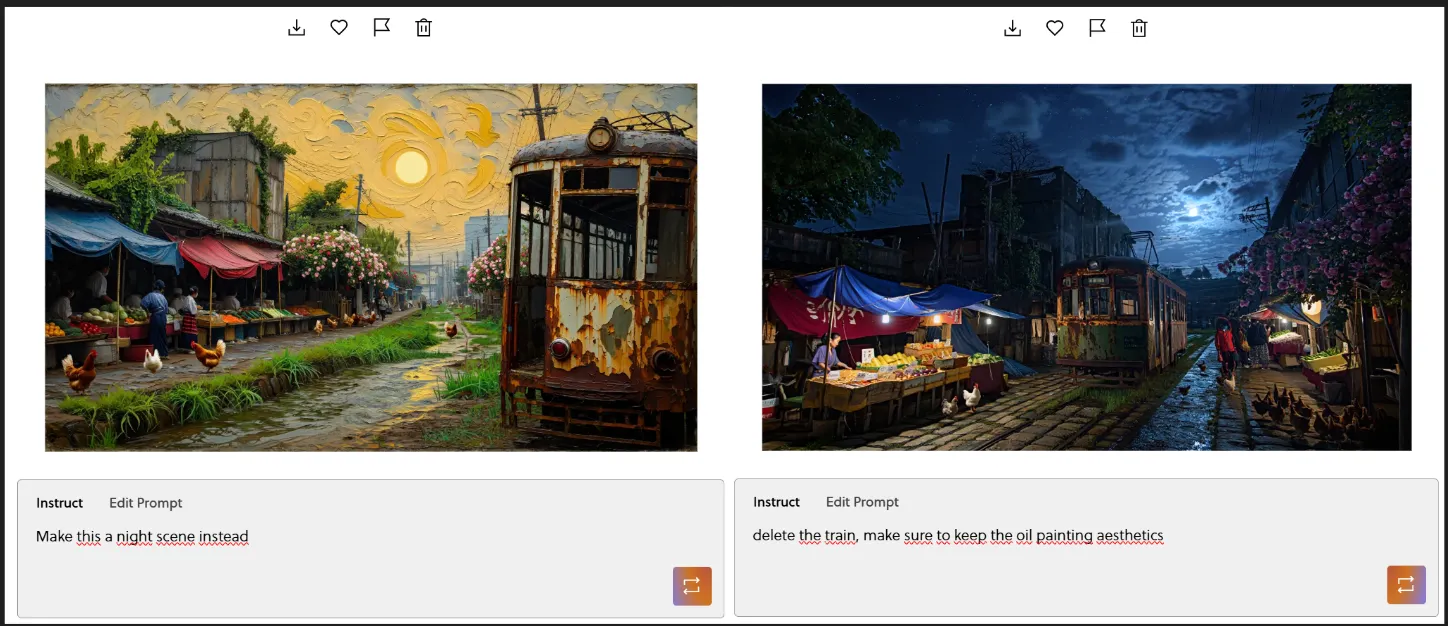Open the daytime oil painting thumbnail
This screenshot has width=1448, height=626.
pos(371,267)
